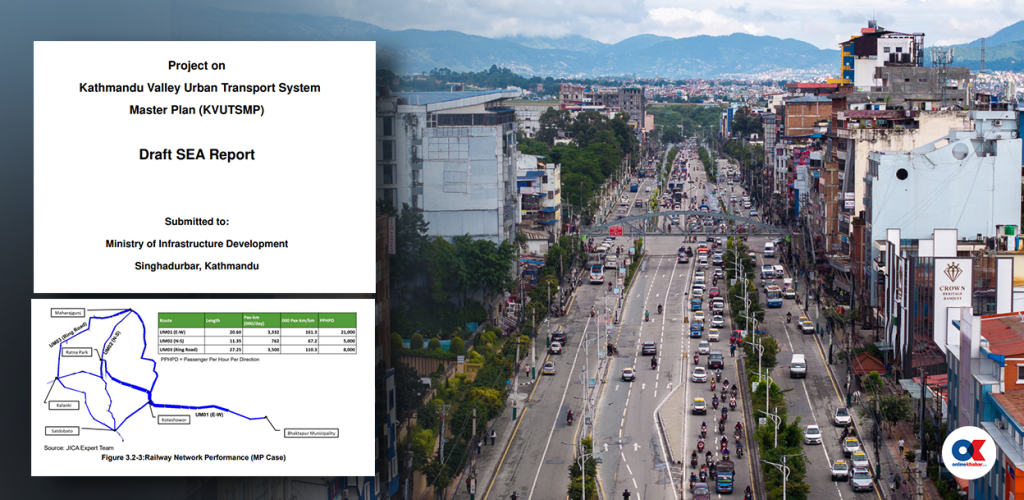1024x500 pixels.
Task: Click the Satdobato map label box
Action: [x=62, y=431]
